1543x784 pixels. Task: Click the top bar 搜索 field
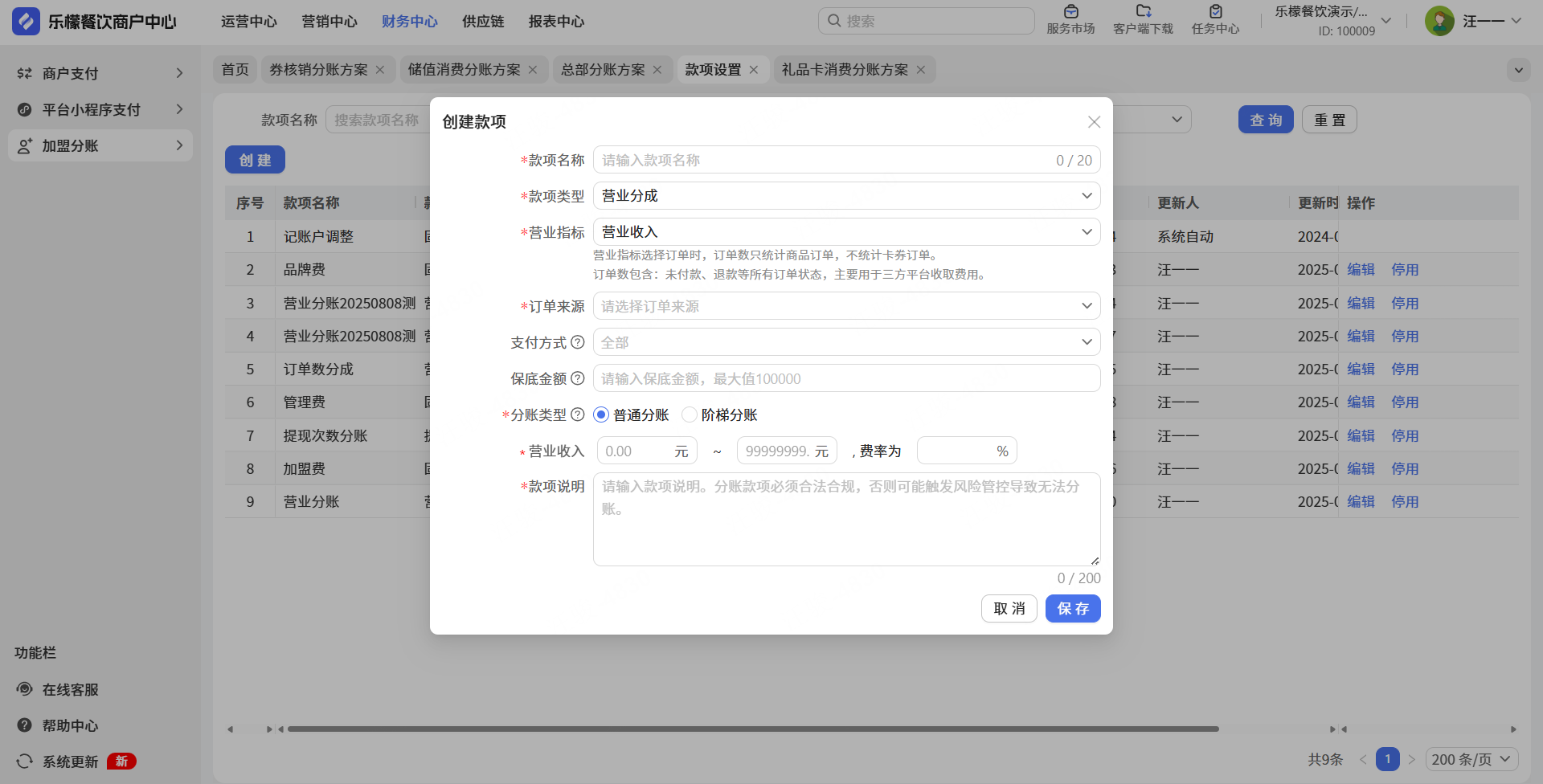tap(927, 21)
